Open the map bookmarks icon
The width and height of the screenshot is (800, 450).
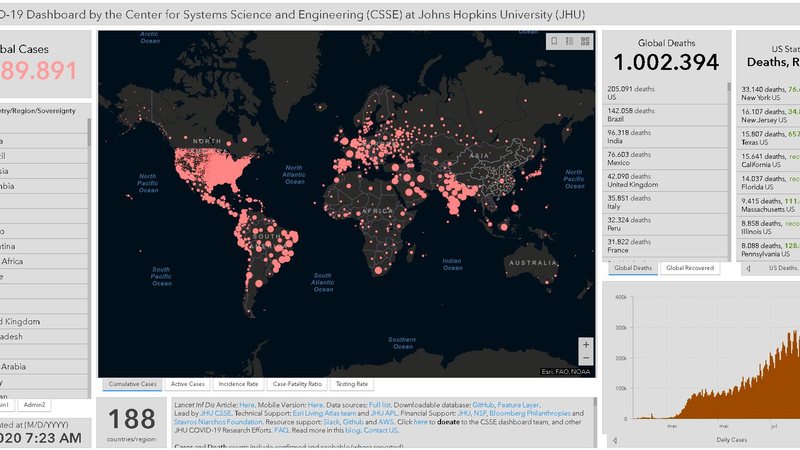554,41
